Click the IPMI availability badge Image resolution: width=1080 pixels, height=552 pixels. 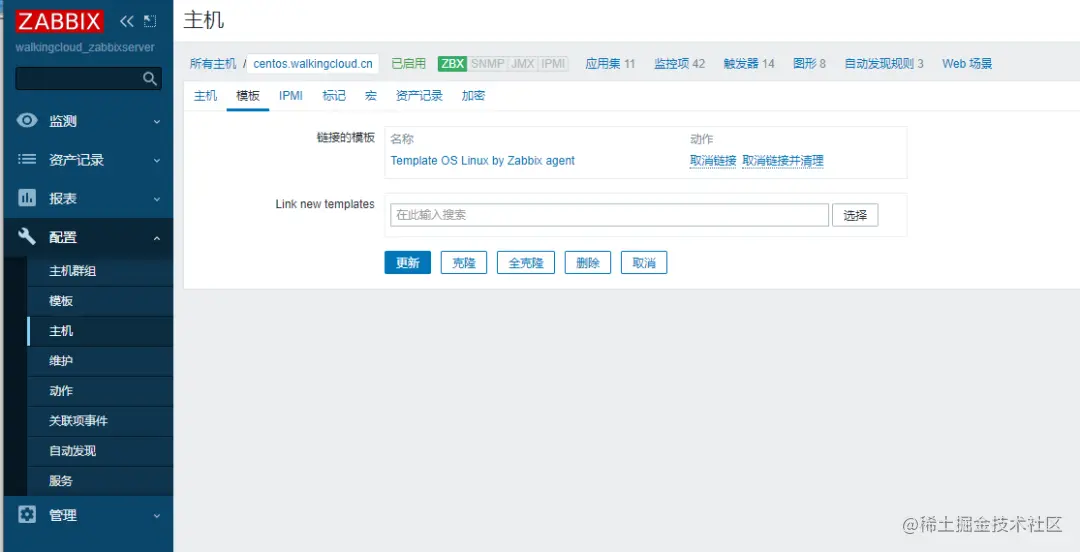(x=553, y=63)
